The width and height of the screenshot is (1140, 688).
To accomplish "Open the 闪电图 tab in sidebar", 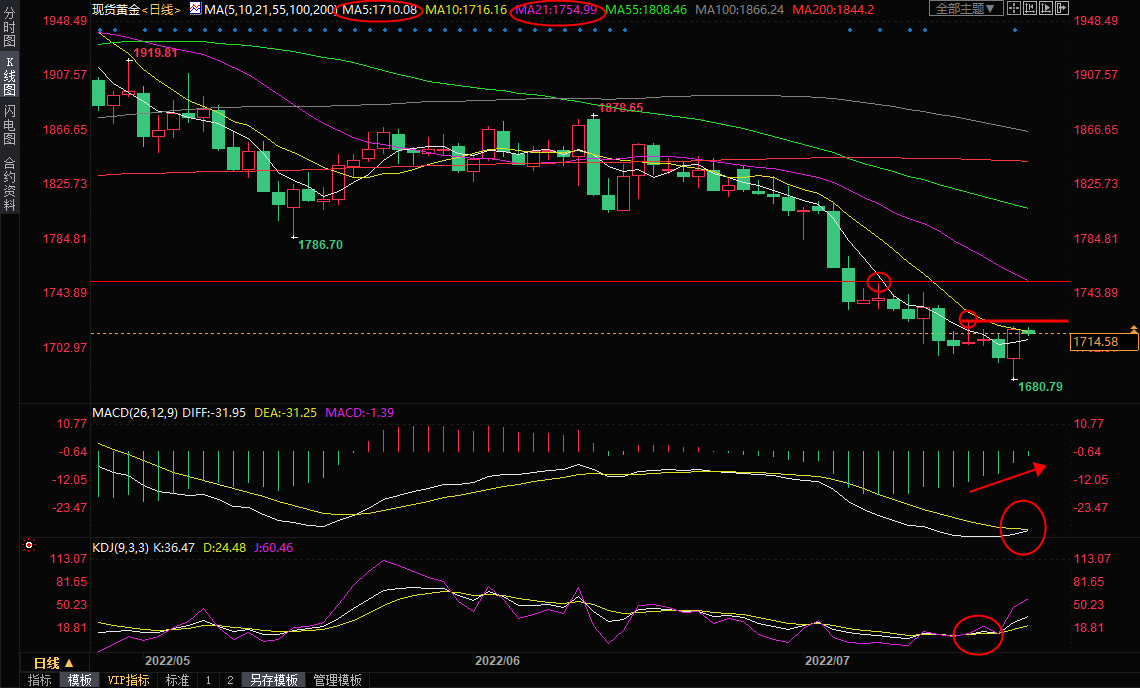I will [9, 125].
